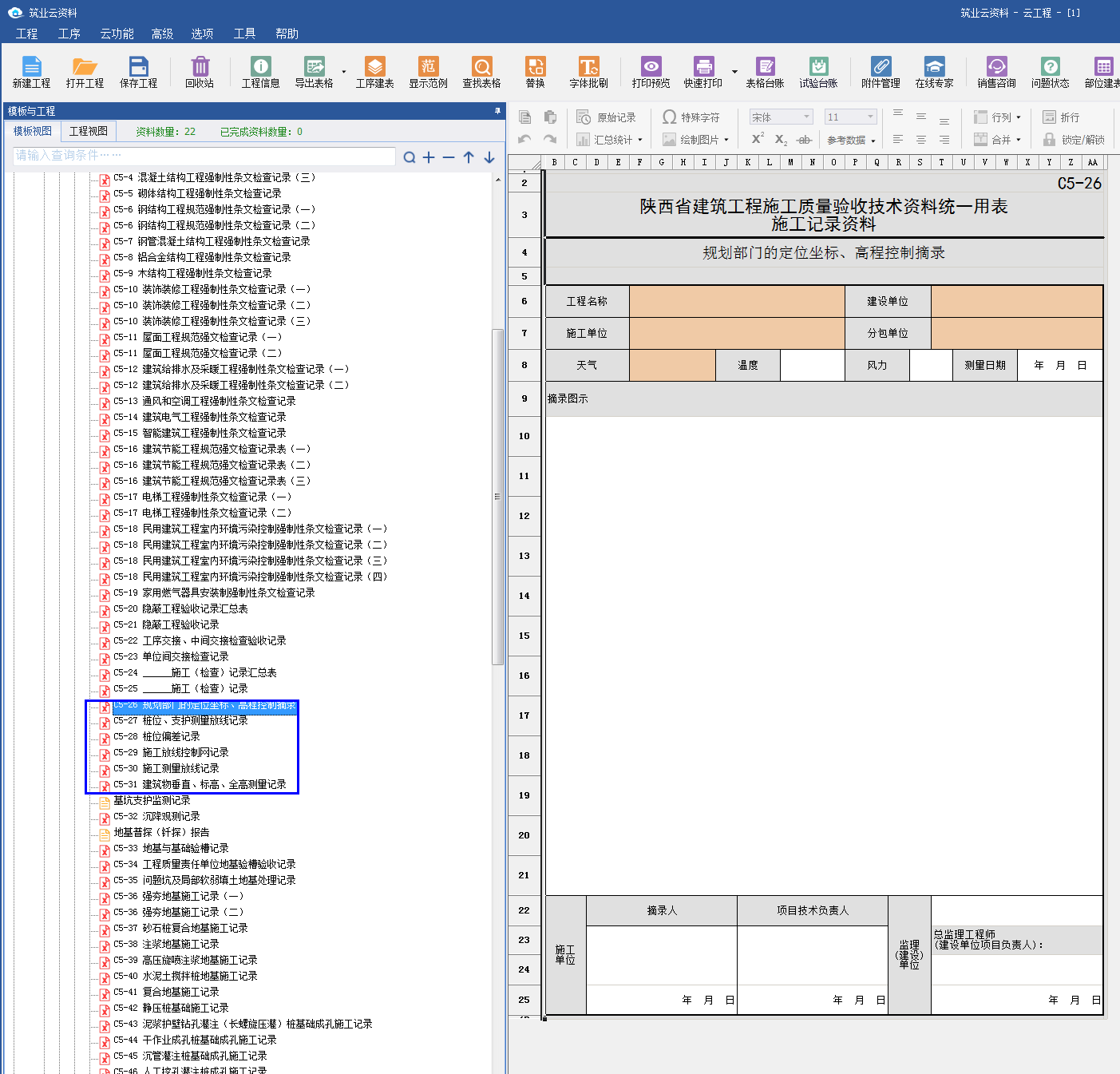This screenshot has width=1120, height=1074.
Task: Open the 导出表格 dropdown arrow
Action: 344,72
